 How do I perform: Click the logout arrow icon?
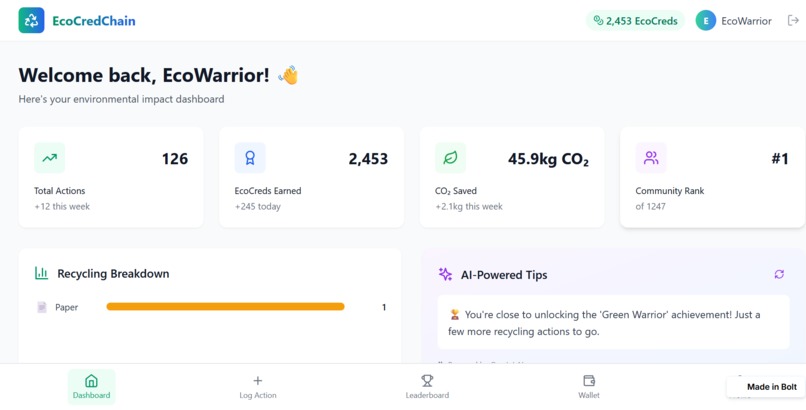793,21
